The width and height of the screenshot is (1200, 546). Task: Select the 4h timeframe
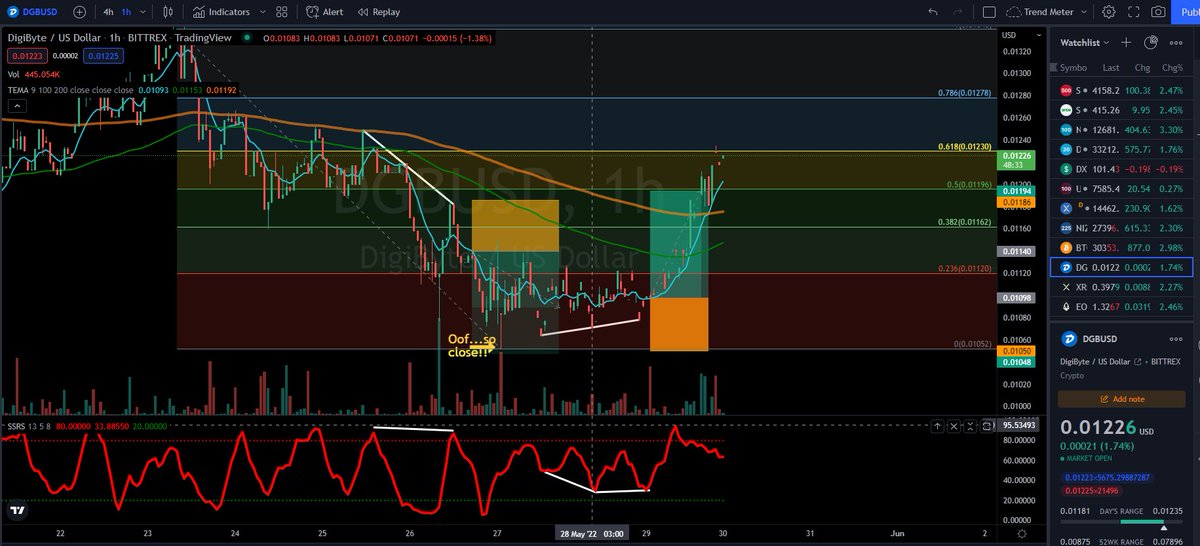click(x=107, y=12)
